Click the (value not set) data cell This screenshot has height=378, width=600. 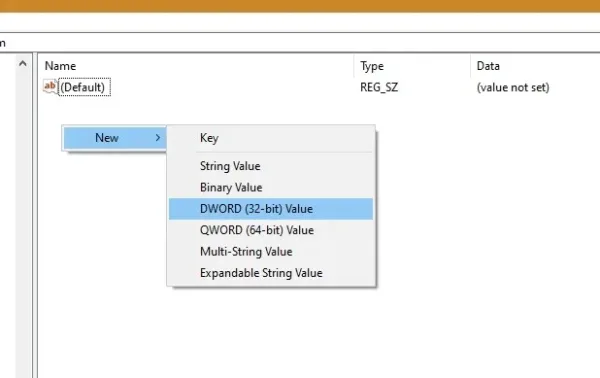(513, 87)
